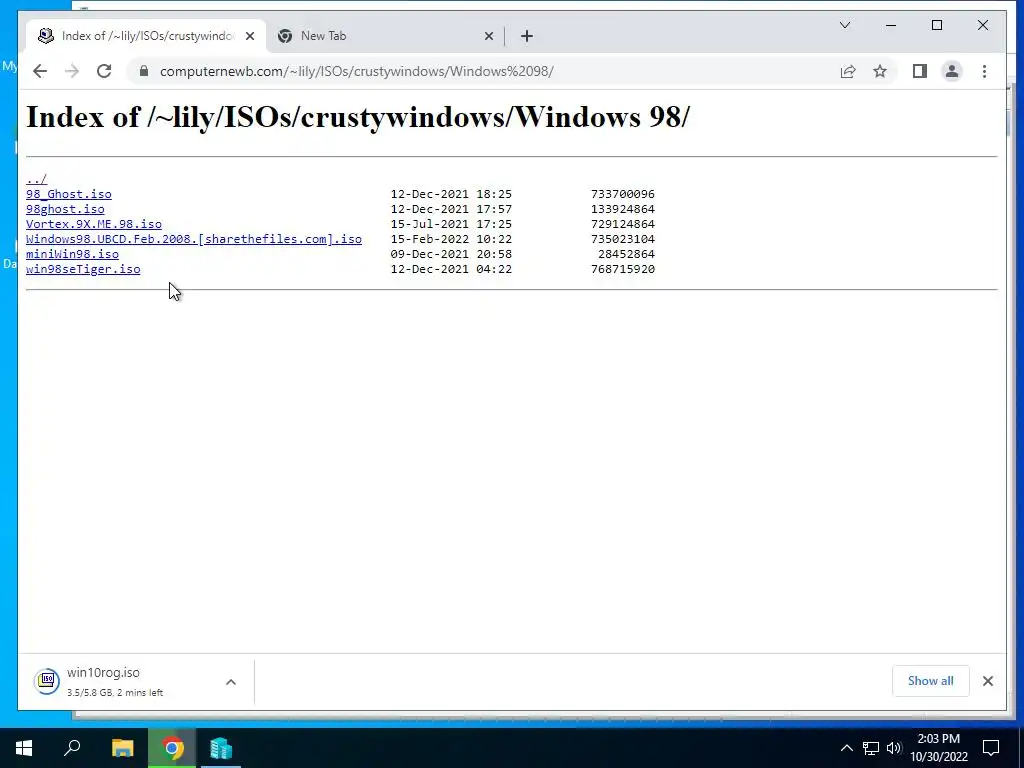Click the page heading Index of Windows 98
The width and height of the screenshot is (1024, 768).
(x=357, y=118)
